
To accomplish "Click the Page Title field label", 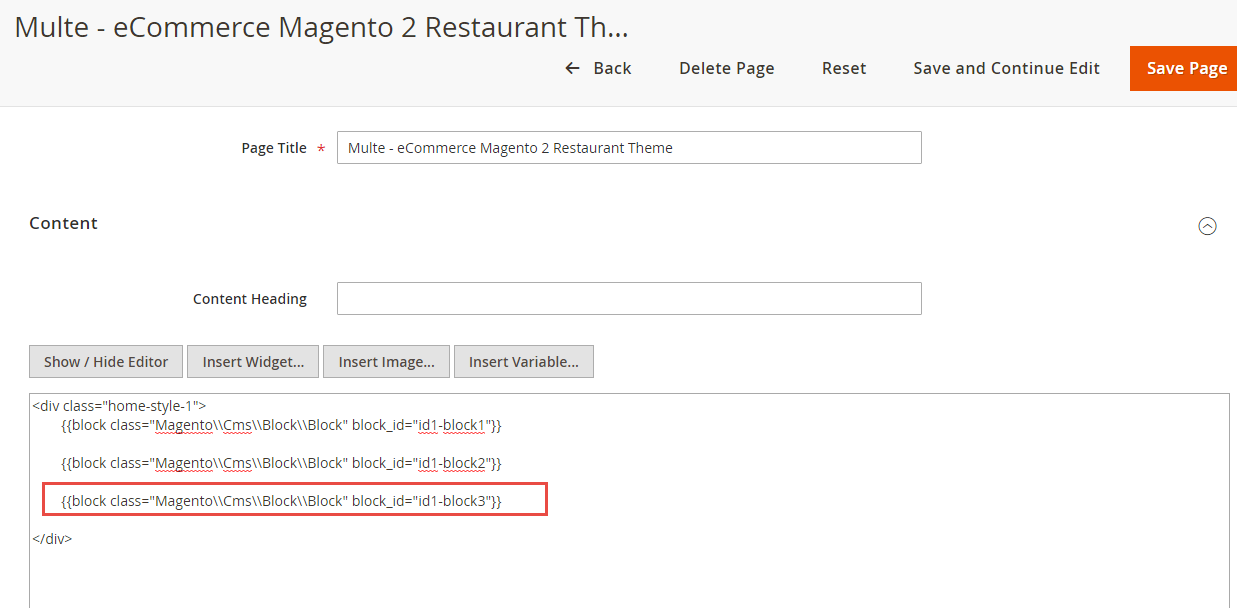I will 273,148.
